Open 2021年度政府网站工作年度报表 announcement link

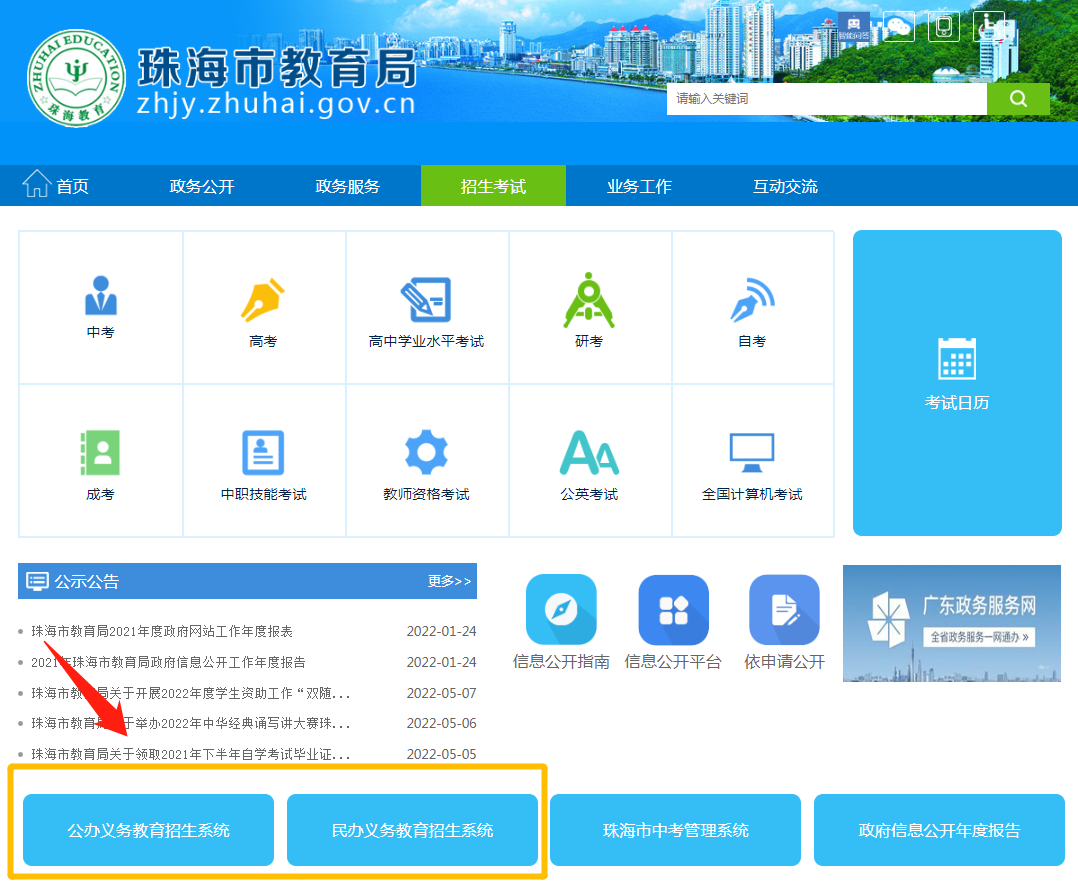pyautogui.click(x=162, y=631)
